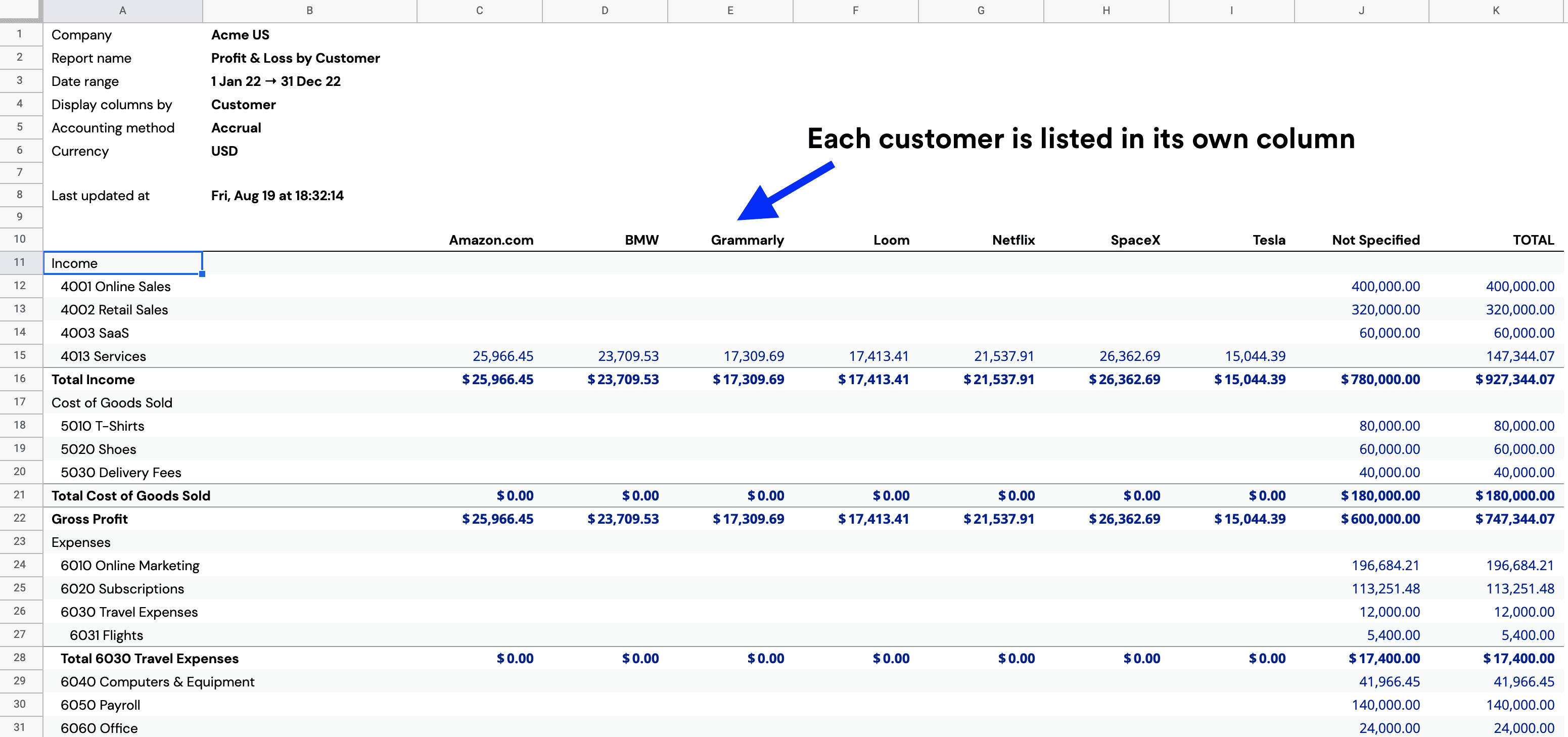Select column A header
Viewport: 1568px width, 737px height.
(x=122, y=10)
